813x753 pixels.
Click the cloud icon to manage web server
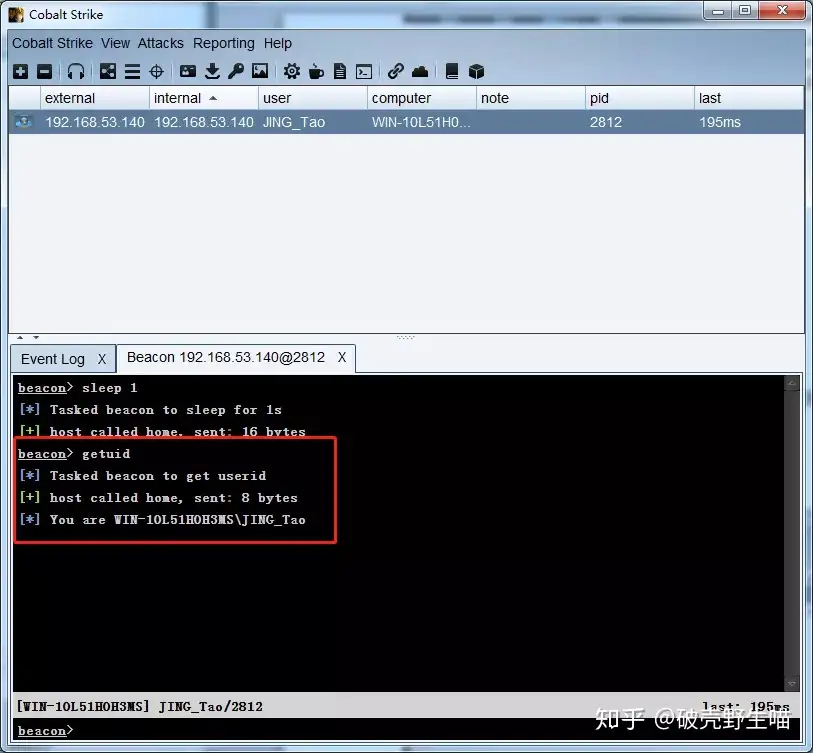click(420, 71)
